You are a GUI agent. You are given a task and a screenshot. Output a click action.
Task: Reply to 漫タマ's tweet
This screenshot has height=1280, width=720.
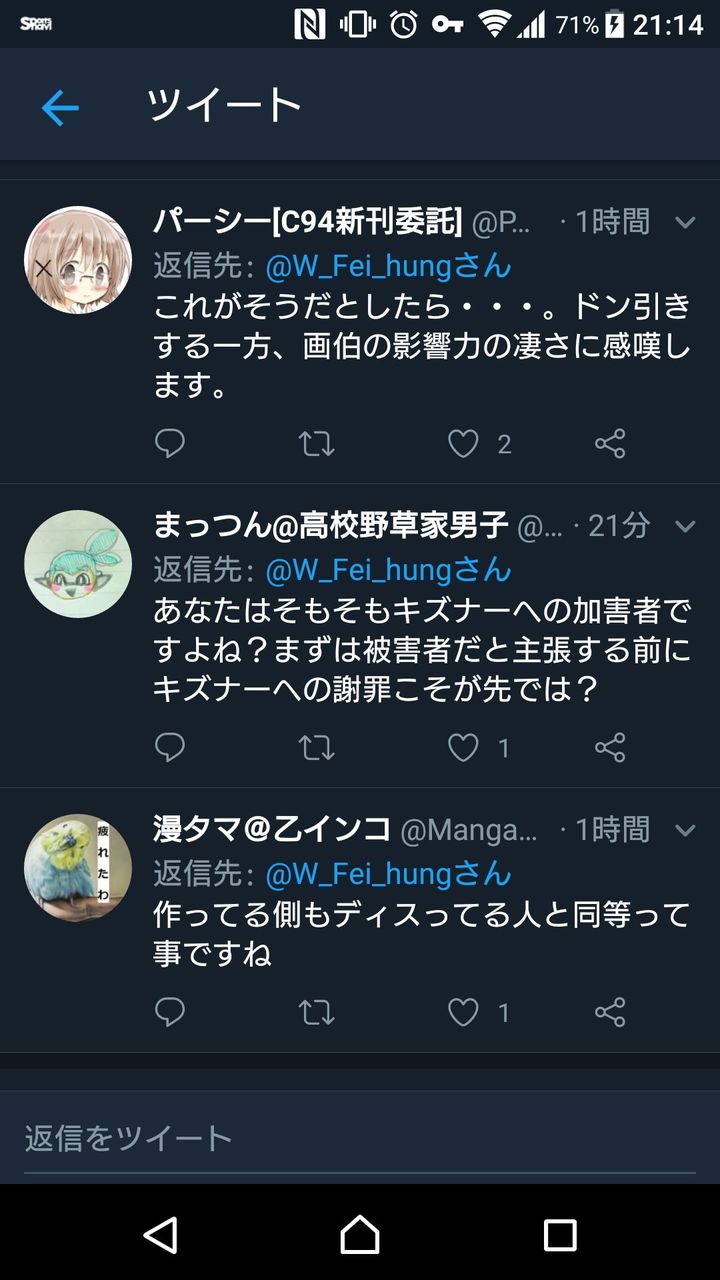[170, 1012]
